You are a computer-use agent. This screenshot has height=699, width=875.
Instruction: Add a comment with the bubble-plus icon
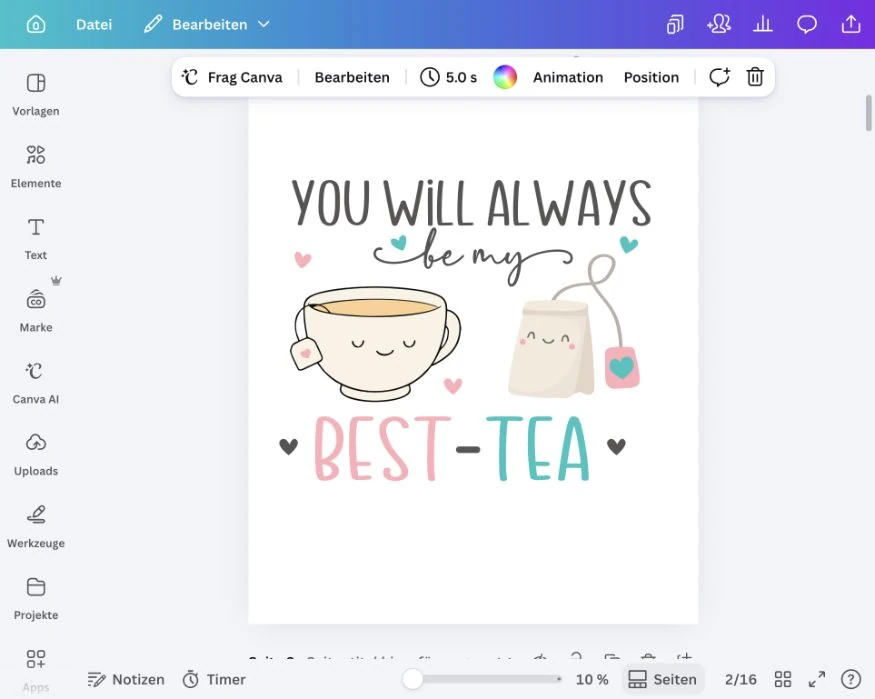click(x=719, y=77)
